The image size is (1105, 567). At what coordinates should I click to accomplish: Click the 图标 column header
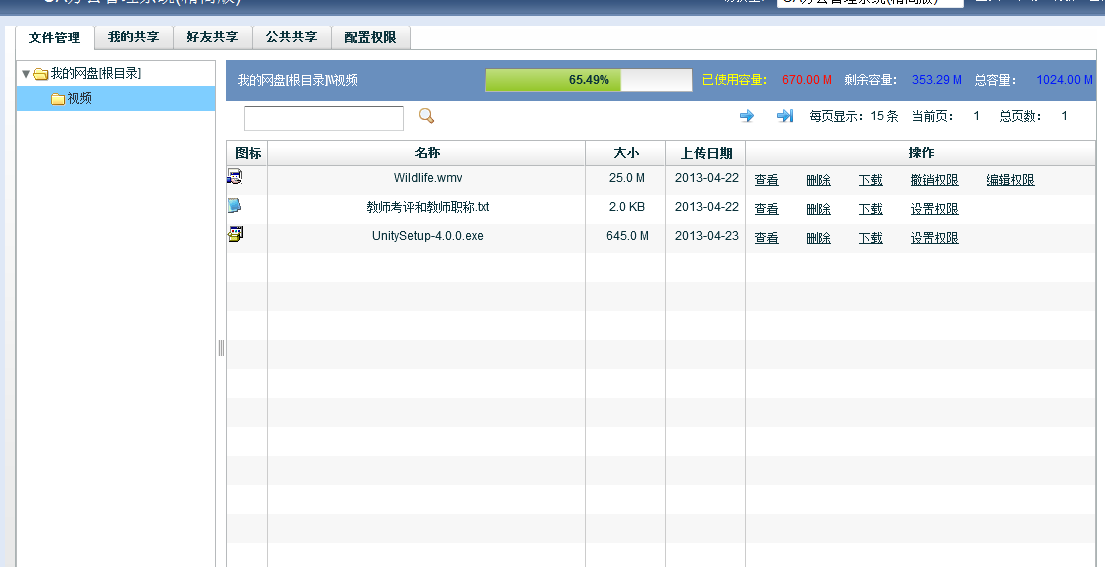click(247, 153)
